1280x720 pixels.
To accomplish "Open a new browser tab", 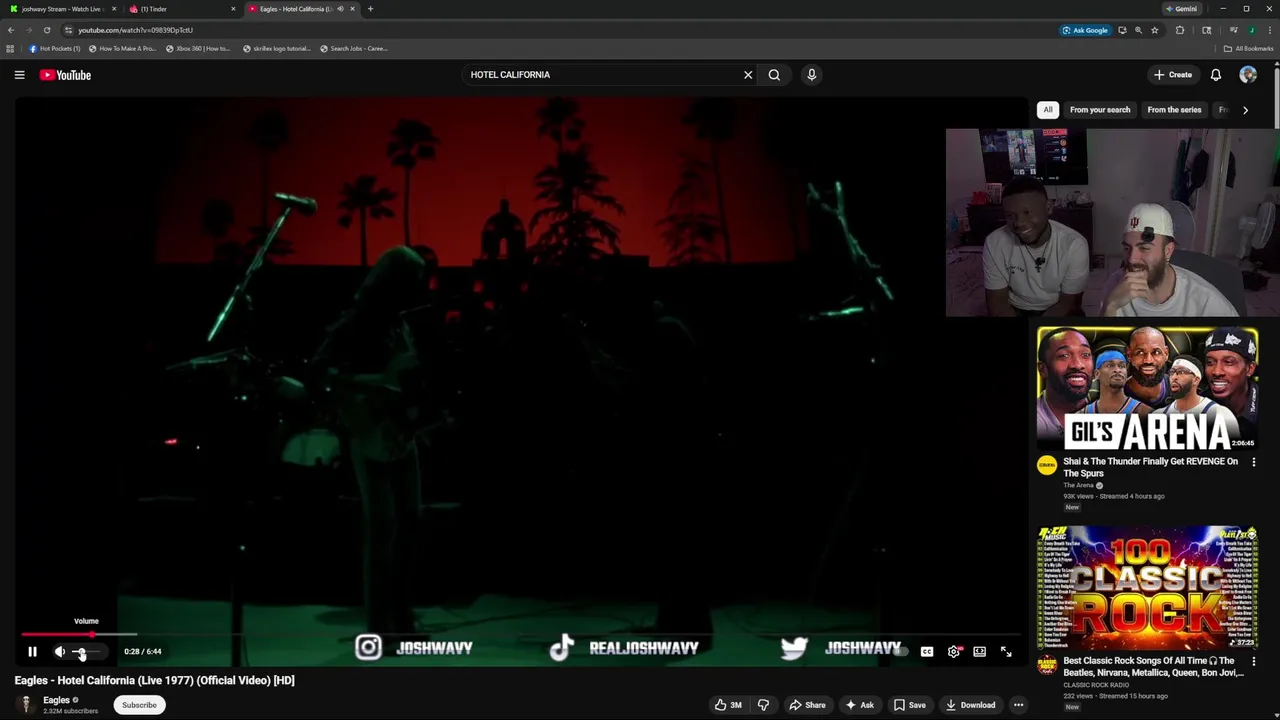I will click(370, 9).
